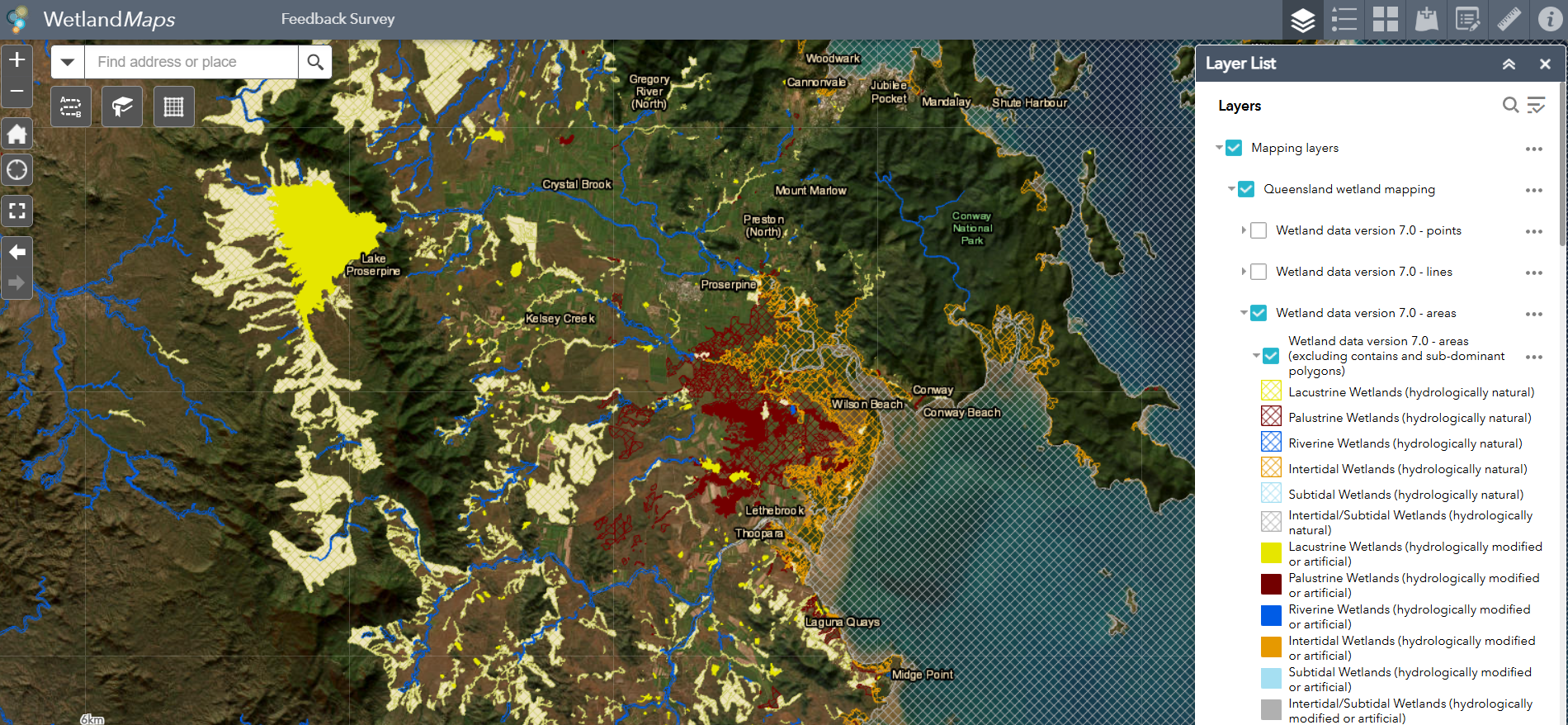This screenshot has width=1568, height=725.
Task: Click the My Location crosshair button
Action: pyautogui.click(x=17, y=171)
